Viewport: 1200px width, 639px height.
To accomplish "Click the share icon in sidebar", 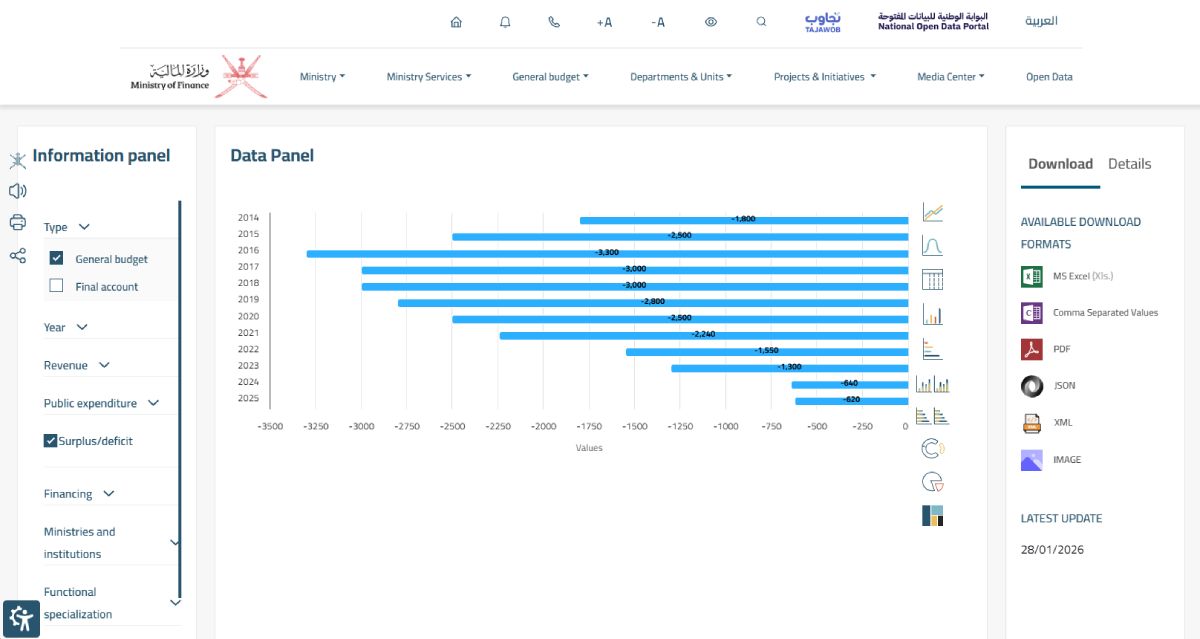I will coord(17,255).
